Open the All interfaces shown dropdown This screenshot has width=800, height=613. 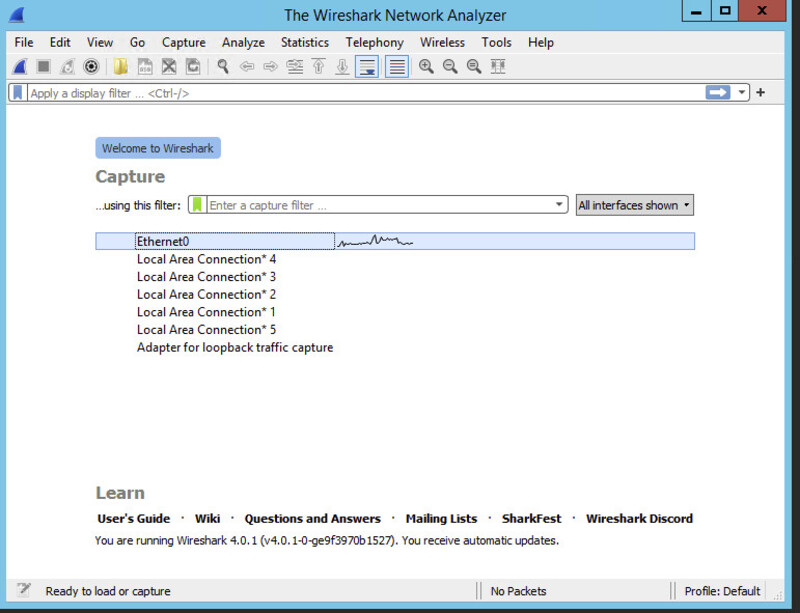pos(634,205)
